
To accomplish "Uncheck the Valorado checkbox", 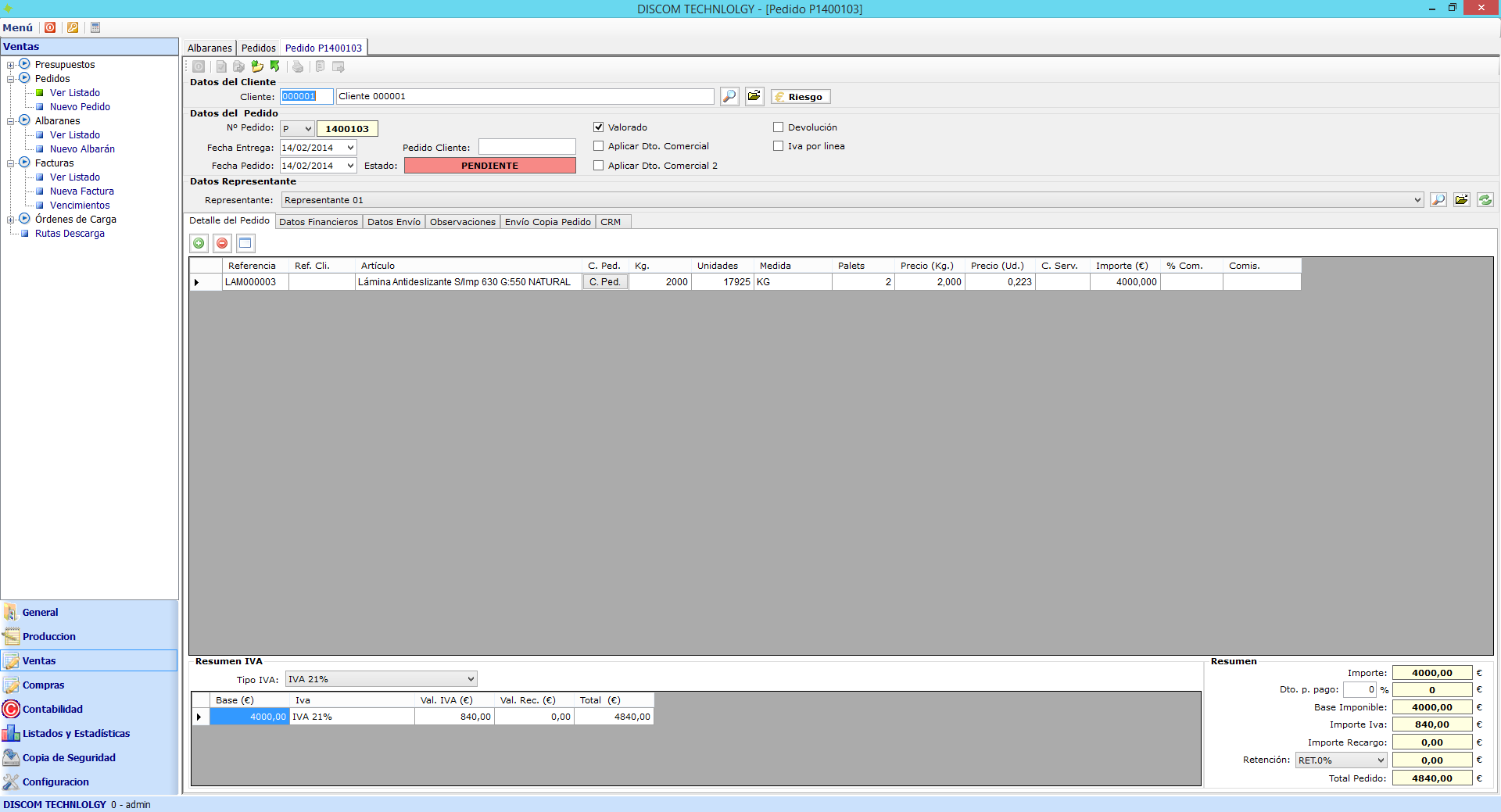I will (599, 127).
